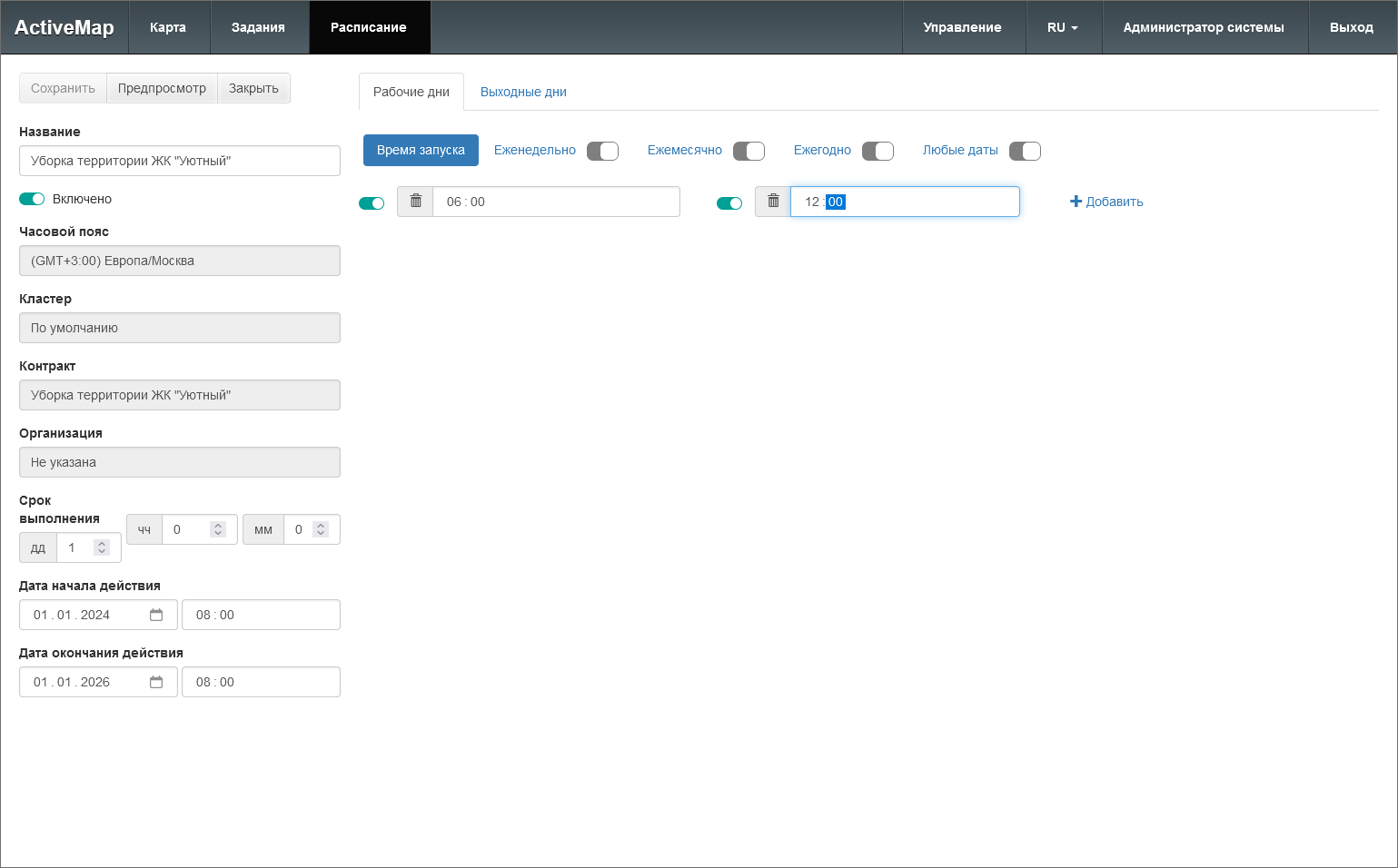Open calendar picker for start date
1398x868 pixels.
pos(156,615)
